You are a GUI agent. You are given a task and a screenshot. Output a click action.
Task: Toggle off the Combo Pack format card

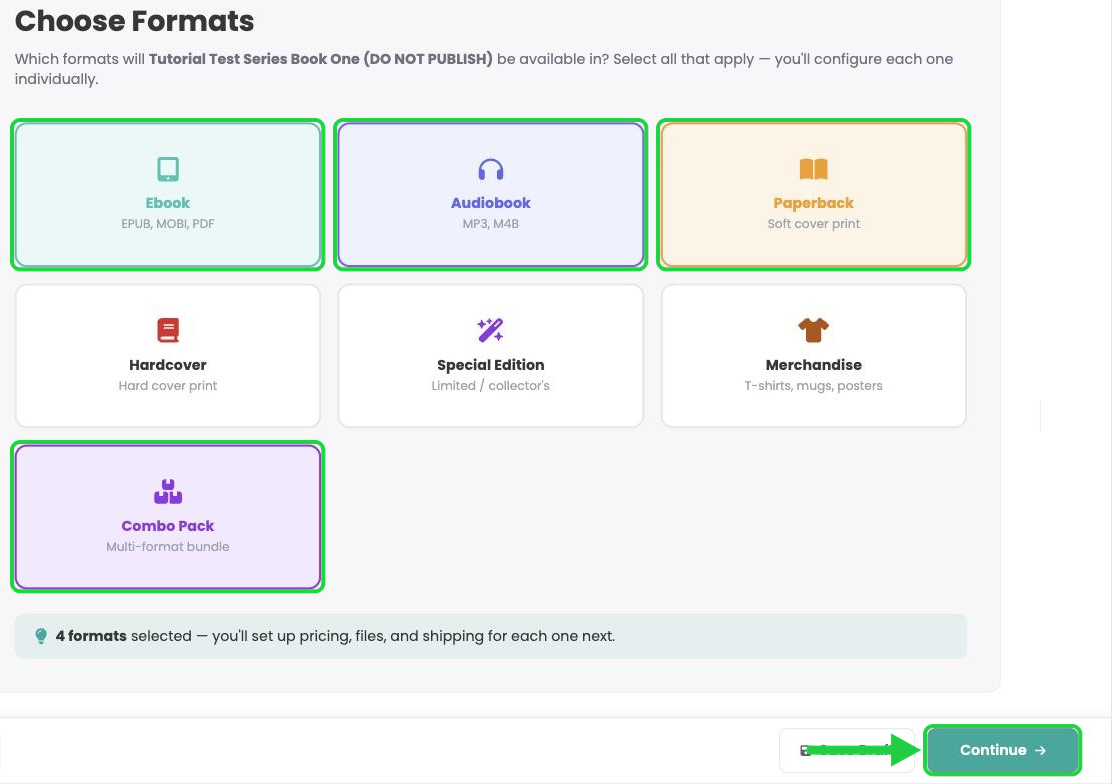167,517
